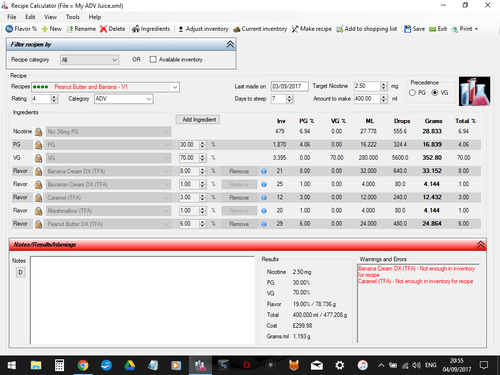This screenshot has width=500, height=375.
Task: Collapse the Filter recipes by panel
Action: pos(230,44)
